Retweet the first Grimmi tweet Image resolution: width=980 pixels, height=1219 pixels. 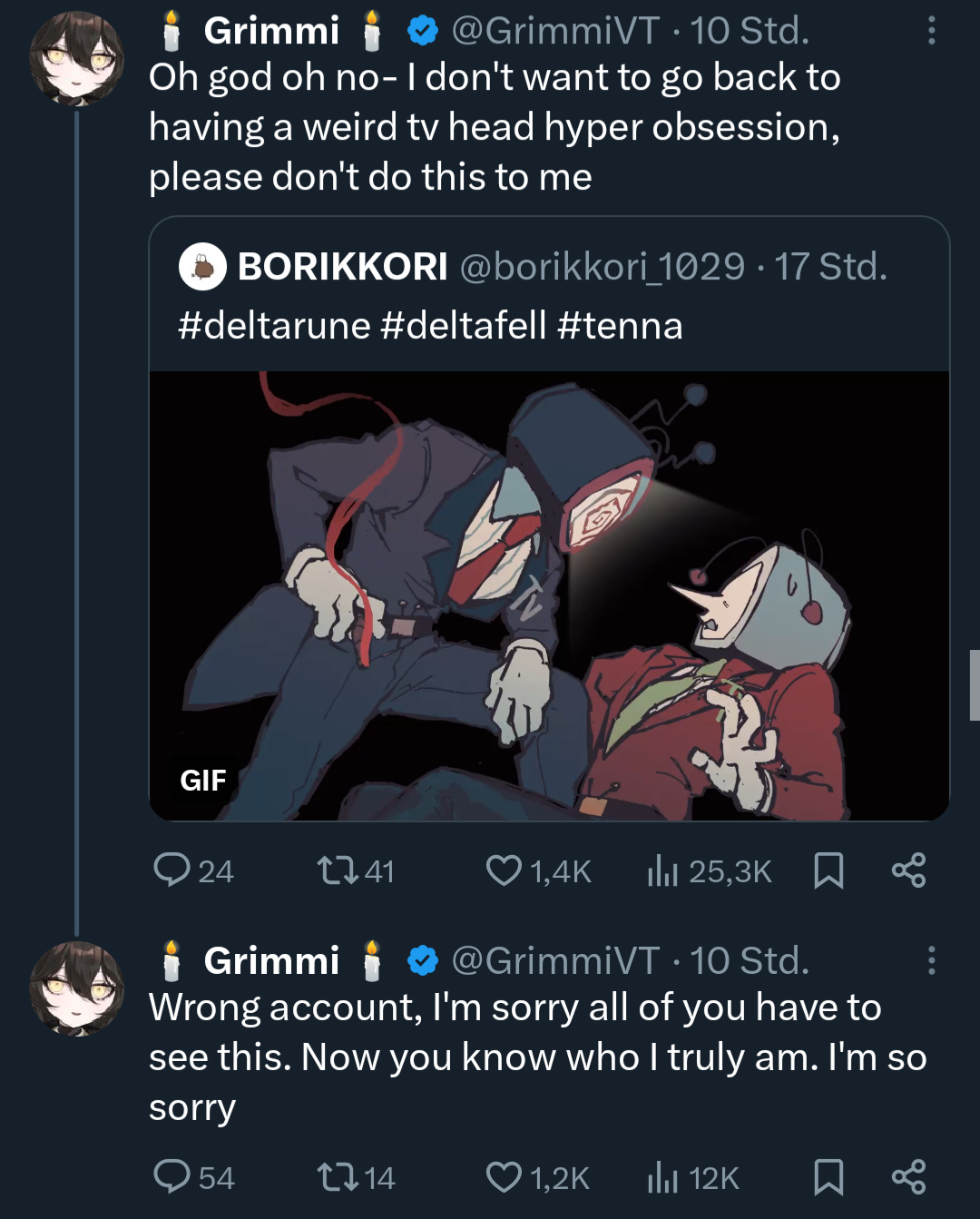[x=337, y=870]
